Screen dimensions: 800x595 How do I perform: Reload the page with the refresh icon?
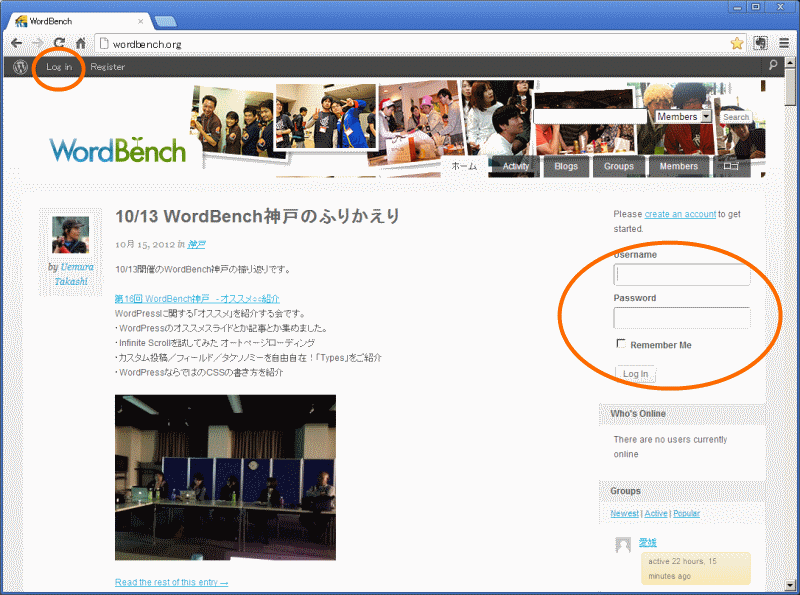point(59,43)
